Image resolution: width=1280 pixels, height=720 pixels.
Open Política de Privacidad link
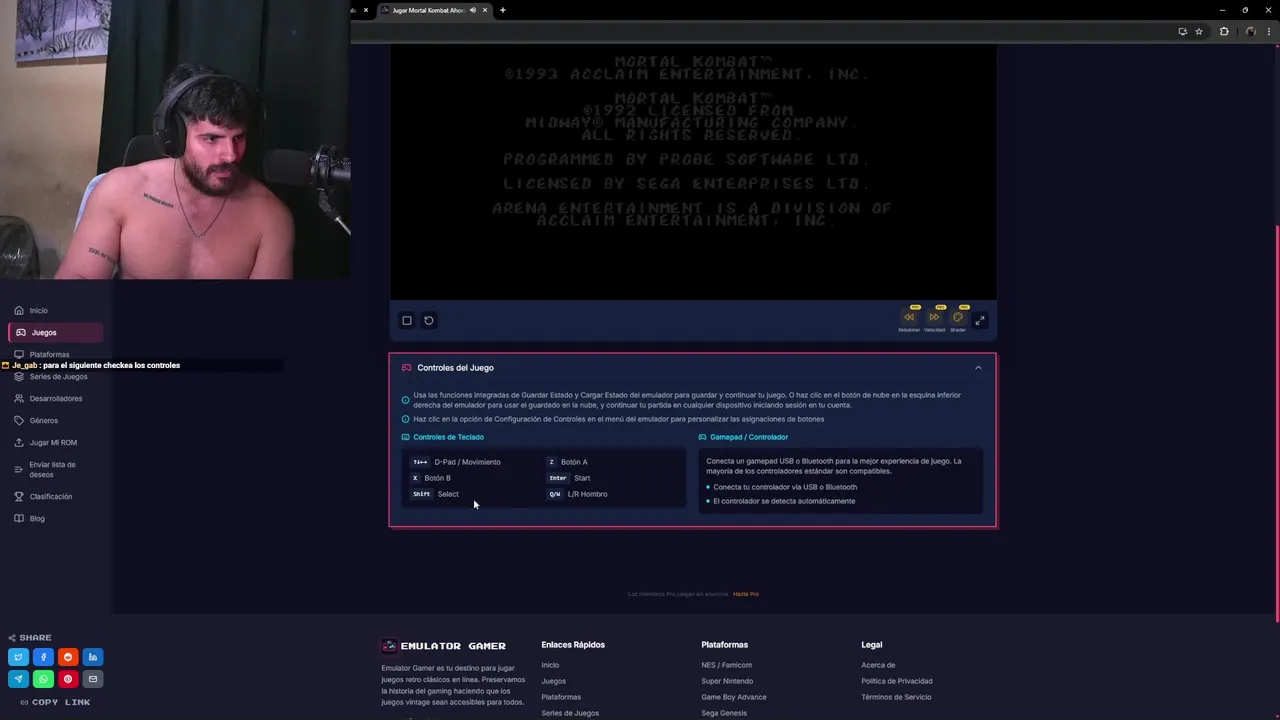tap(897, 681)
